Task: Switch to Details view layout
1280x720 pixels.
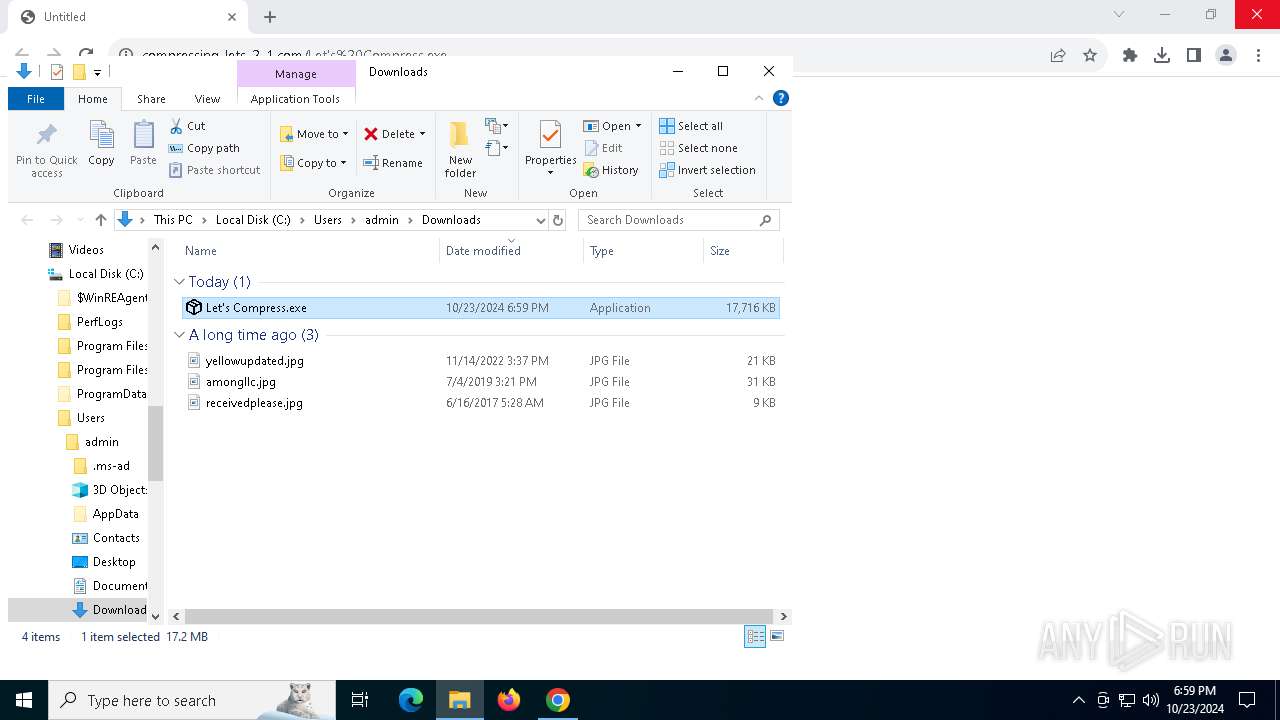Action: tap(755, 637)
